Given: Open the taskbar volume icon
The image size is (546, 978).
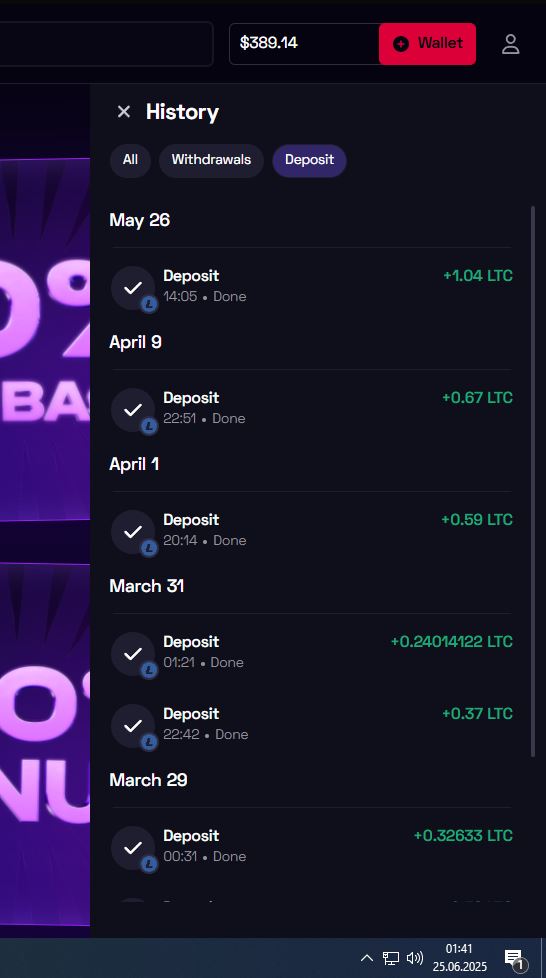Looking at the screenshot, I should click(415, 957).
